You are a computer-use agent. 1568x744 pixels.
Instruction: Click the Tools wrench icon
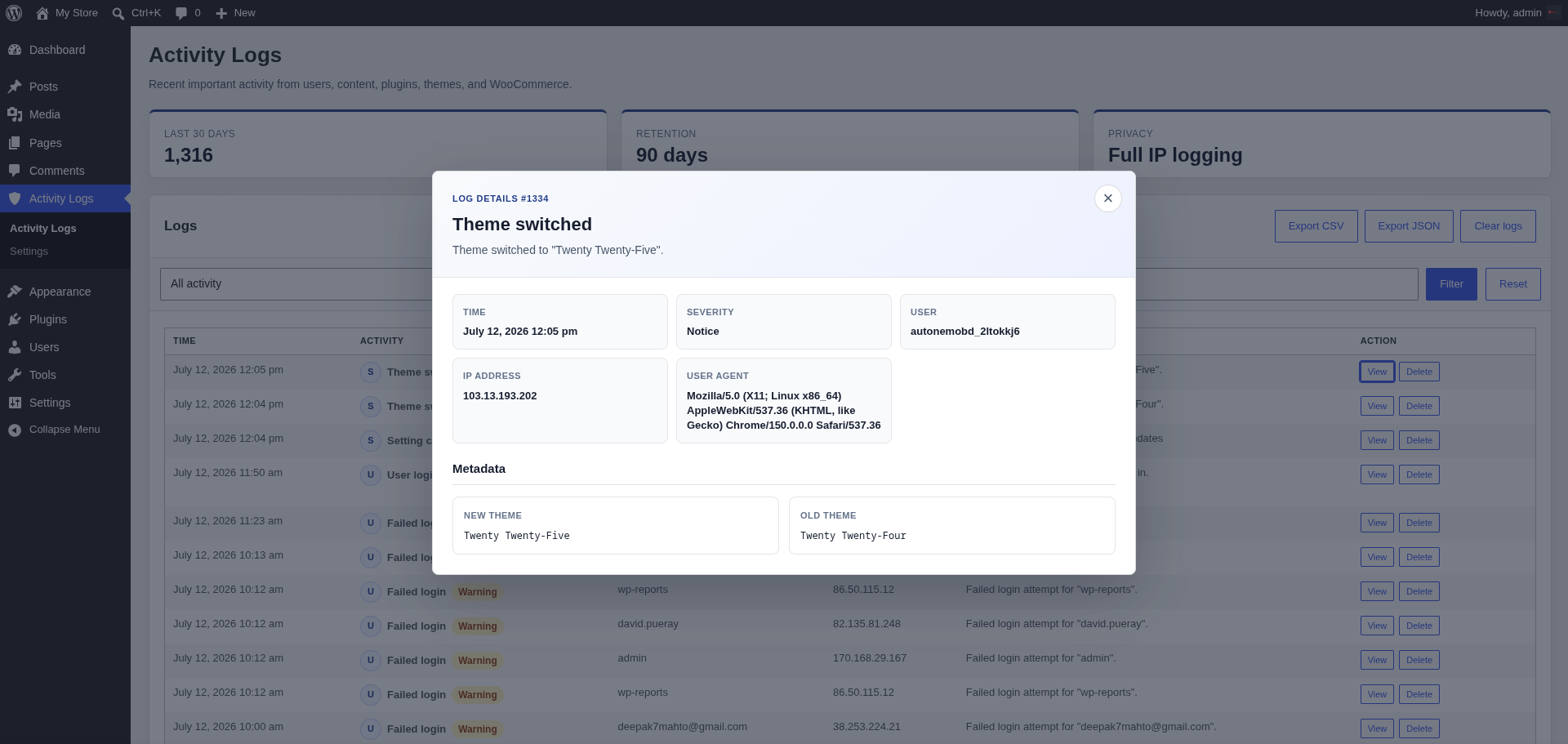click(x=15, y=375)
